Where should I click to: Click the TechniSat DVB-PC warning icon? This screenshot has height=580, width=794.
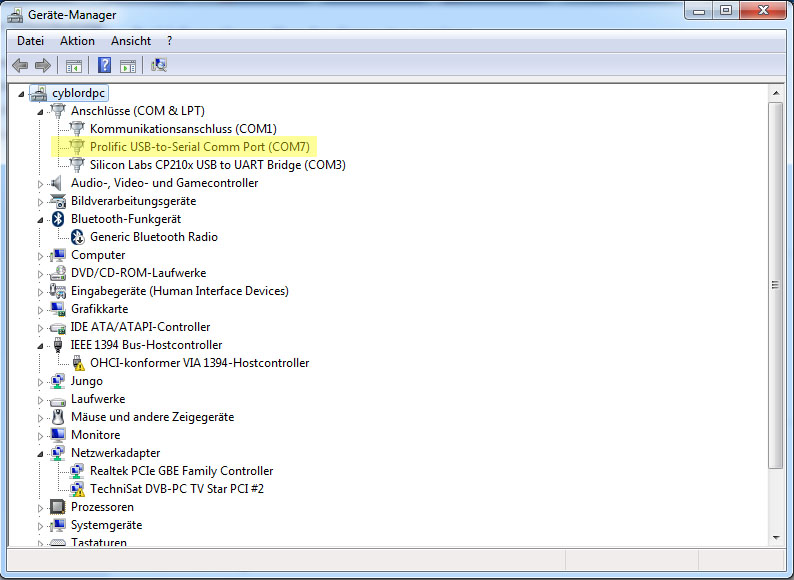(x=77, y=489)
